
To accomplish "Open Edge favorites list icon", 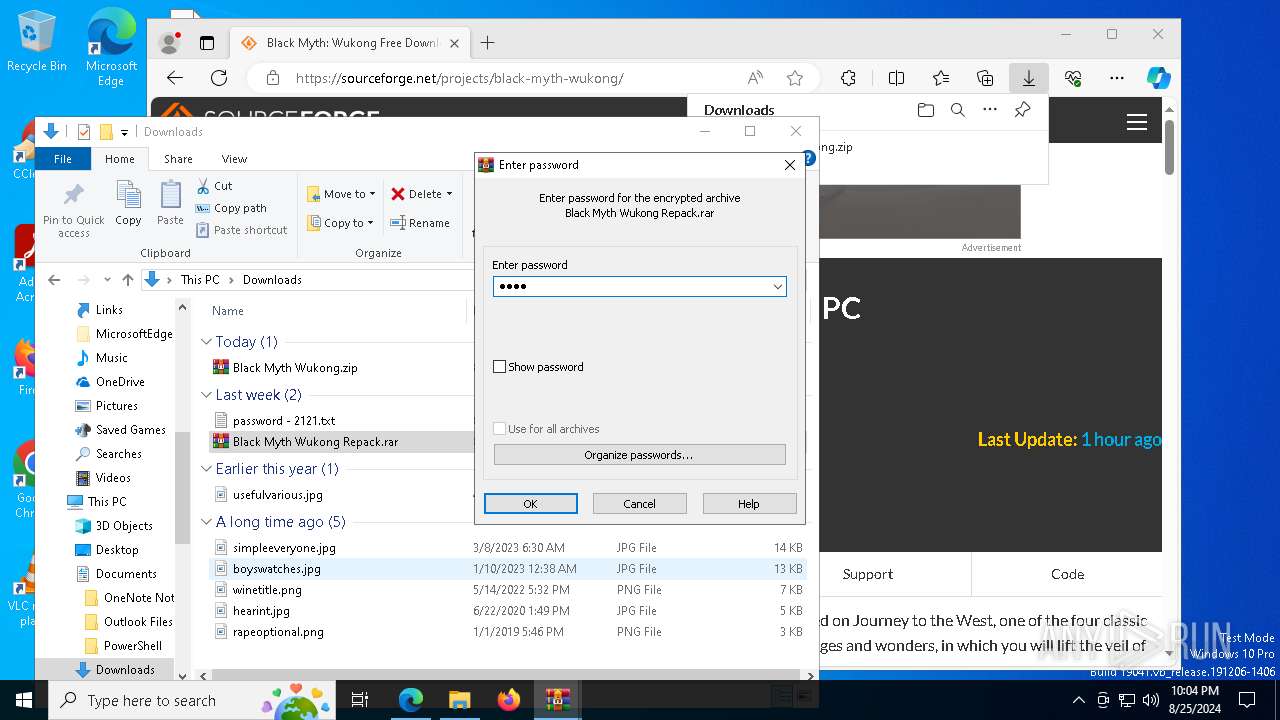I will (x=941, y=78).
